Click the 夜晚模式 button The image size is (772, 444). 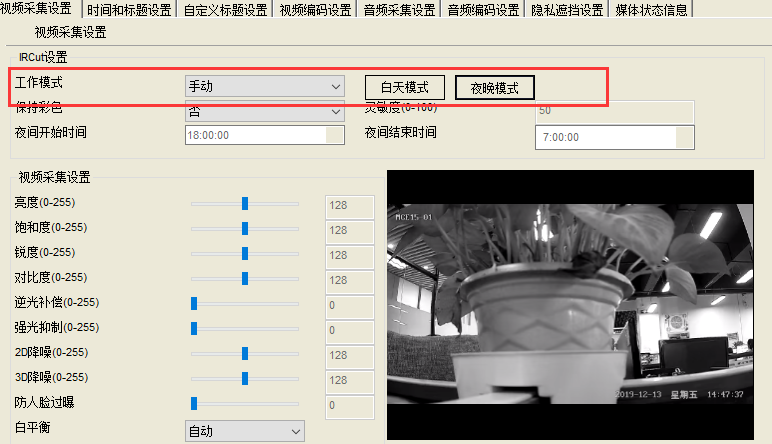[495, 88]
